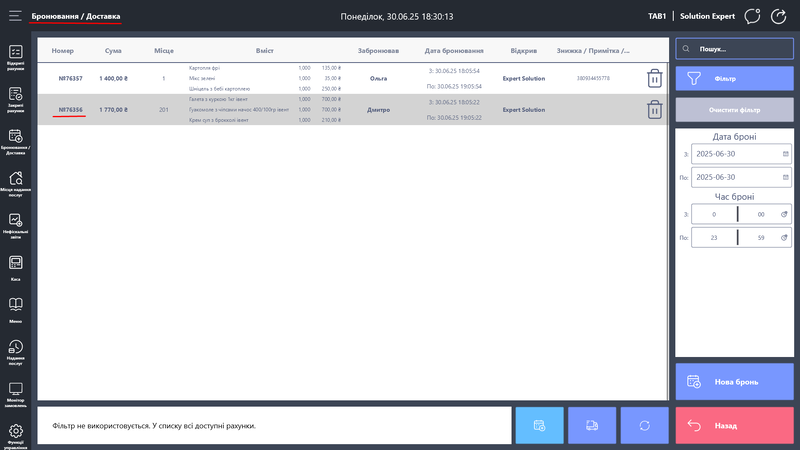Sort table by Сума column header
Screen dimensions: 800x450
tap(113, 50)
